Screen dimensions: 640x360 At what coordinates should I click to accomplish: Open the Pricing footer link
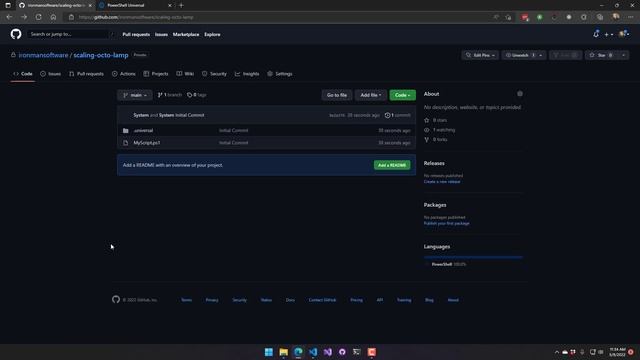(x=356, y=300)
